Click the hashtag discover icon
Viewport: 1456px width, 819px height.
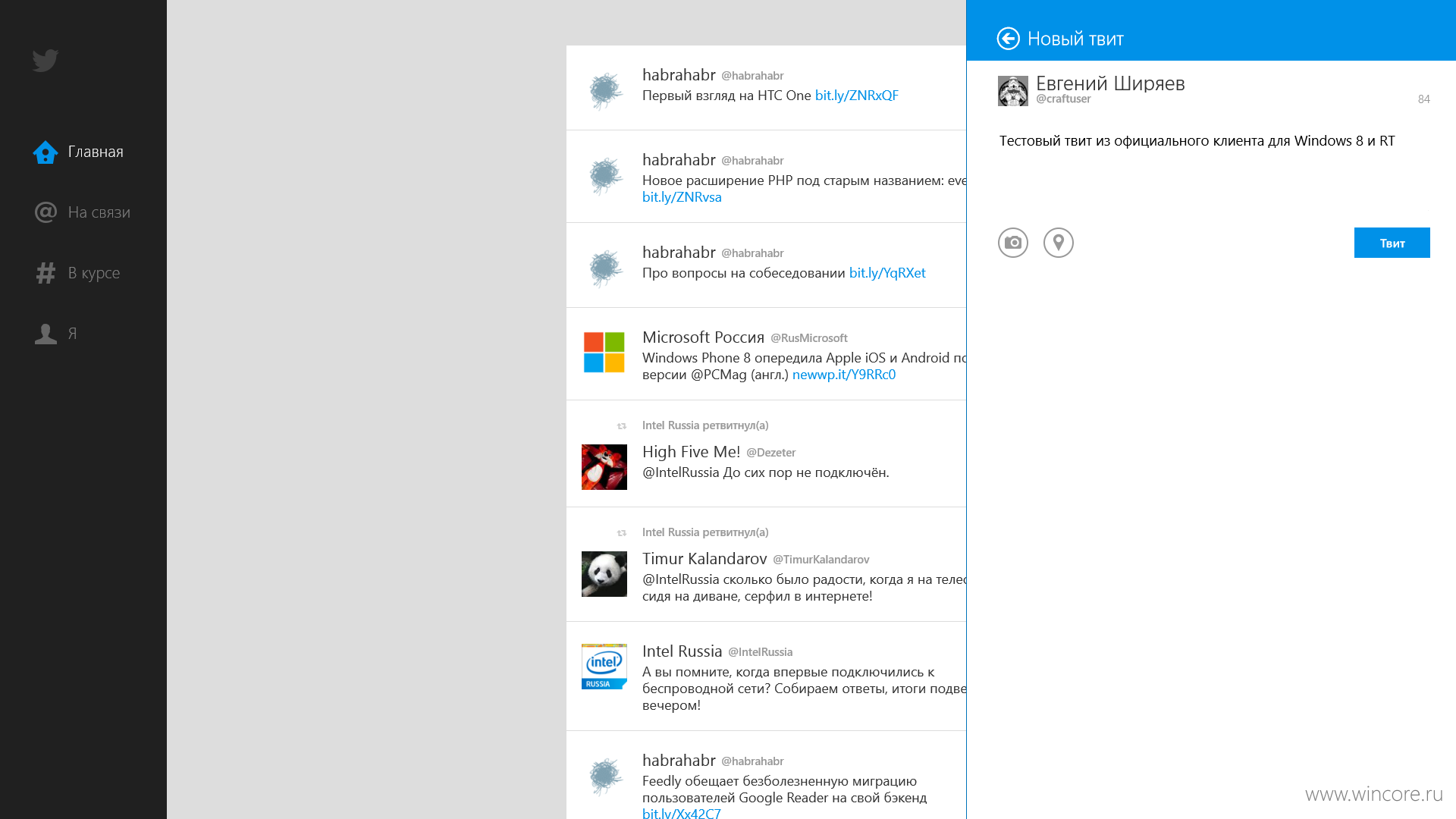pos(45,273)
